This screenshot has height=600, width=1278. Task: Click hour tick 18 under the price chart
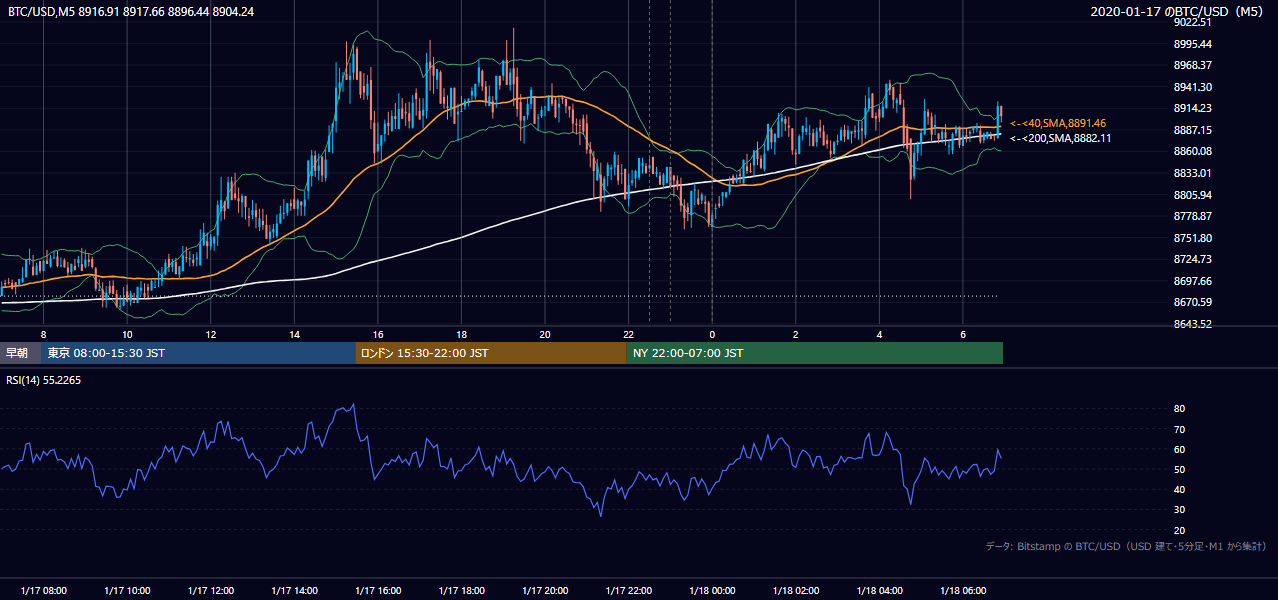click(461, 334)
